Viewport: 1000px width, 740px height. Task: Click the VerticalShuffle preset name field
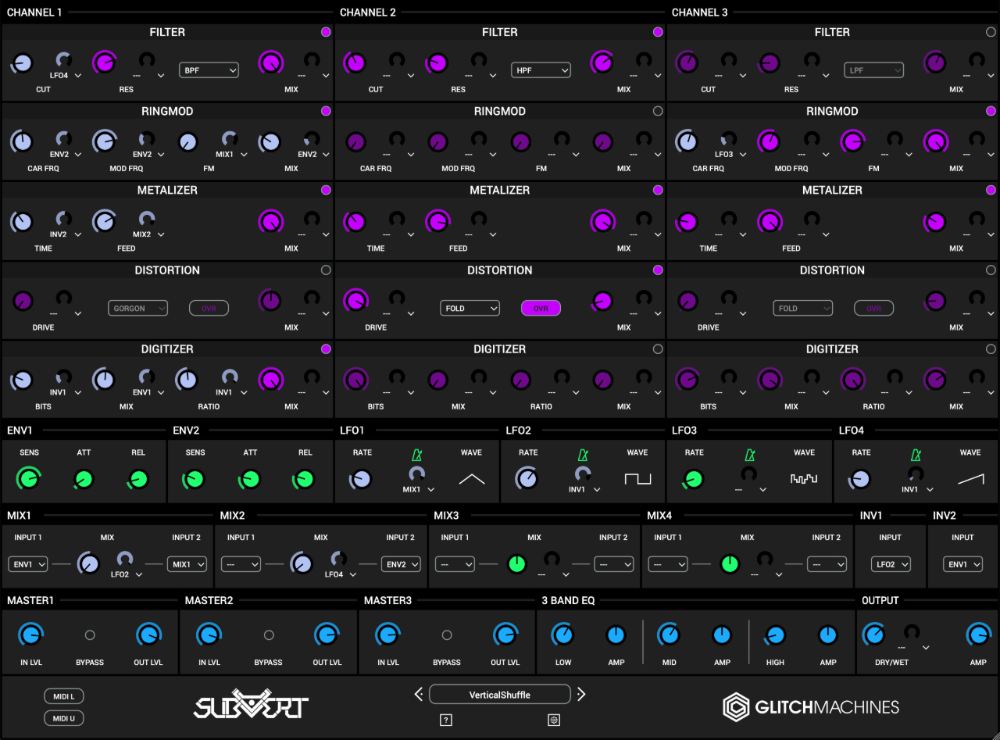pos(500,694)
